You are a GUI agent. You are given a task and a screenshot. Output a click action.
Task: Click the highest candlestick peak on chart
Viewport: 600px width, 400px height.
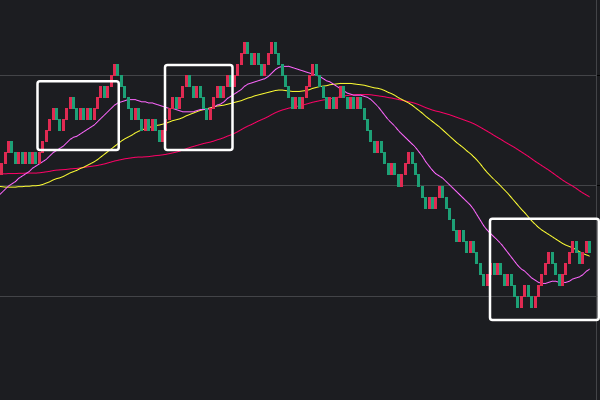(x=246, y=48)
